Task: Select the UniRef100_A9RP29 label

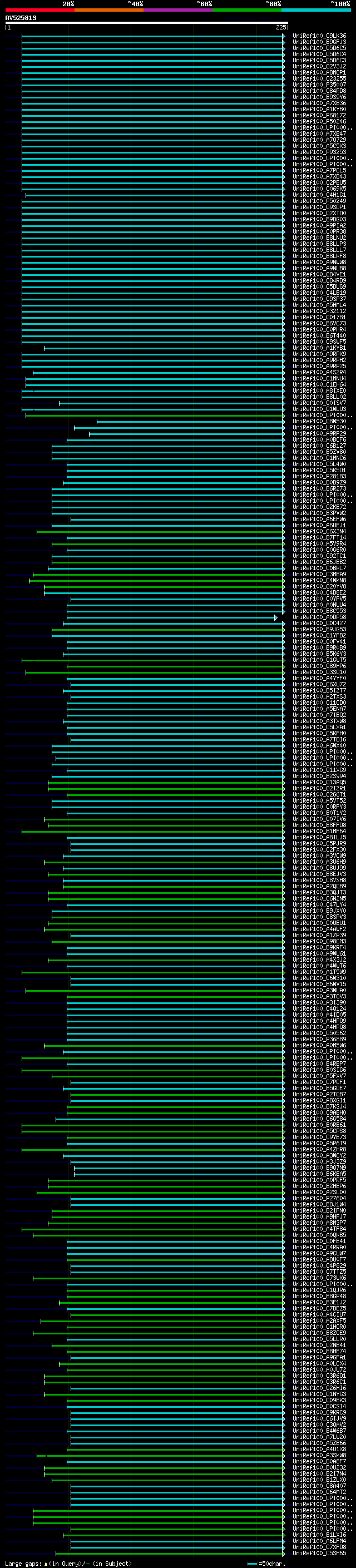Action: coord(319,433)
